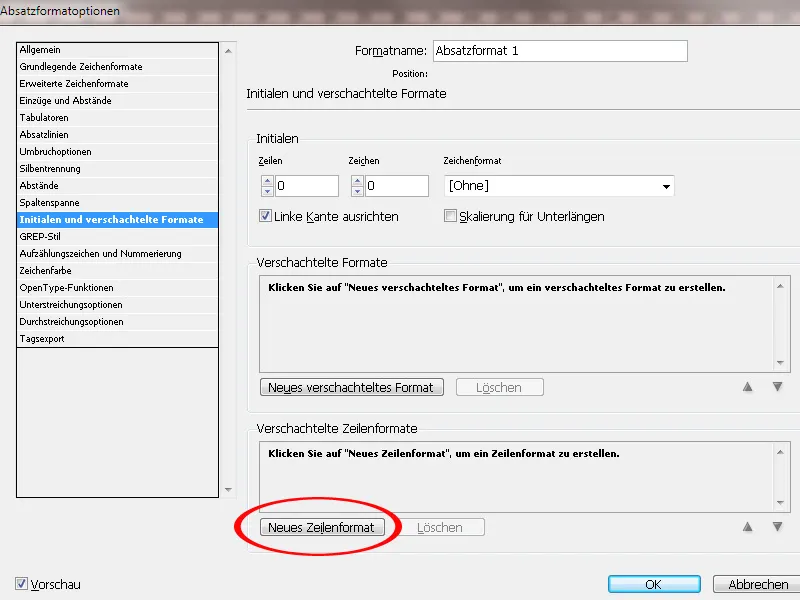This screenshot has height=600, width=800.
Task: Click the Zeilen value field
Action: [307, 186]
